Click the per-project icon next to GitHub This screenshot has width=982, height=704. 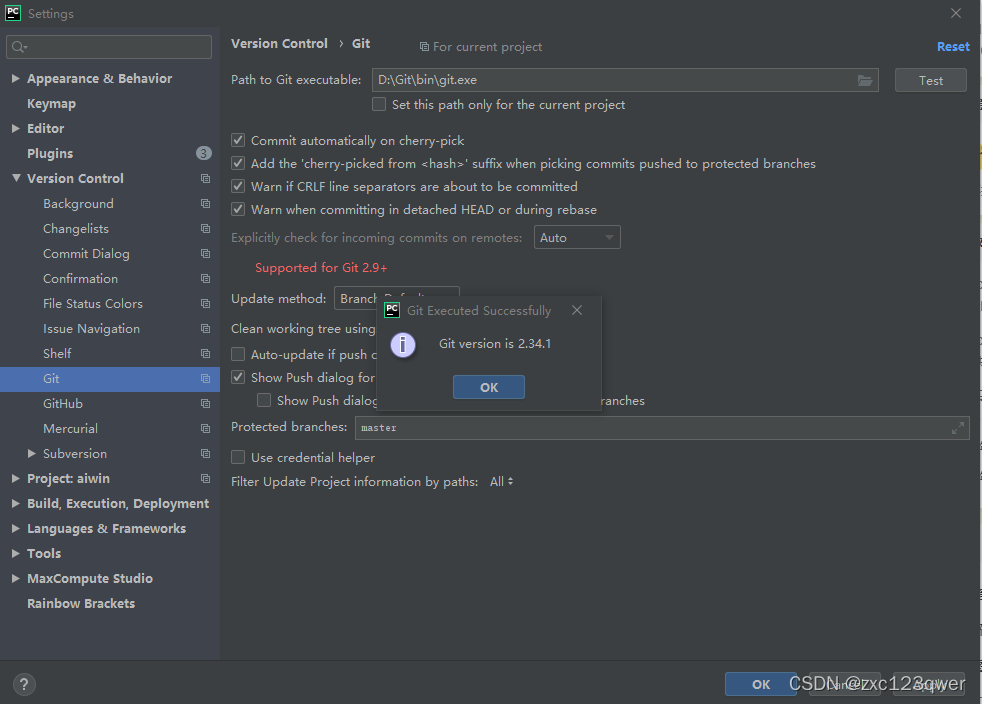click(x=205, y=404)
